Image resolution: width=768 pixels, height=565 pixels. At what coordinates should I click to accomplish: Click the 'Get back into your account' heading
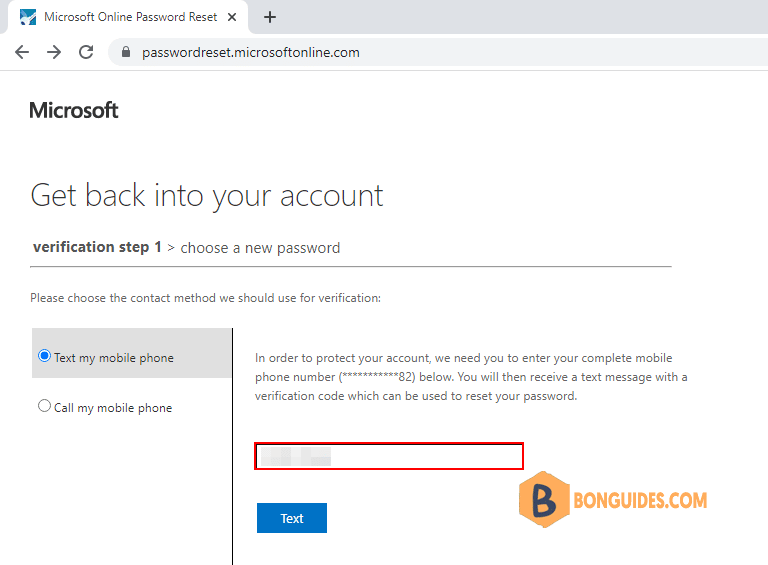pyautogui.click(x=207, y=196)
